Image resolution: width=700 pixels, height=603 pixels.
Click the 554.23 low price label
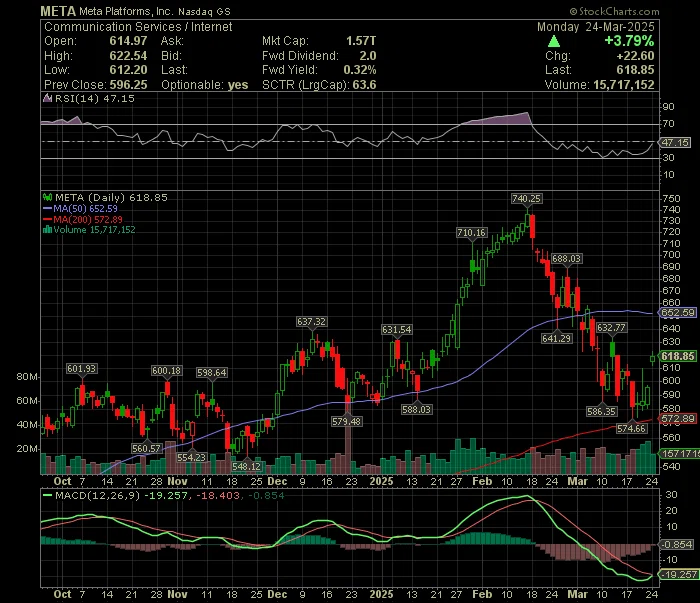[x=192, y=457]
